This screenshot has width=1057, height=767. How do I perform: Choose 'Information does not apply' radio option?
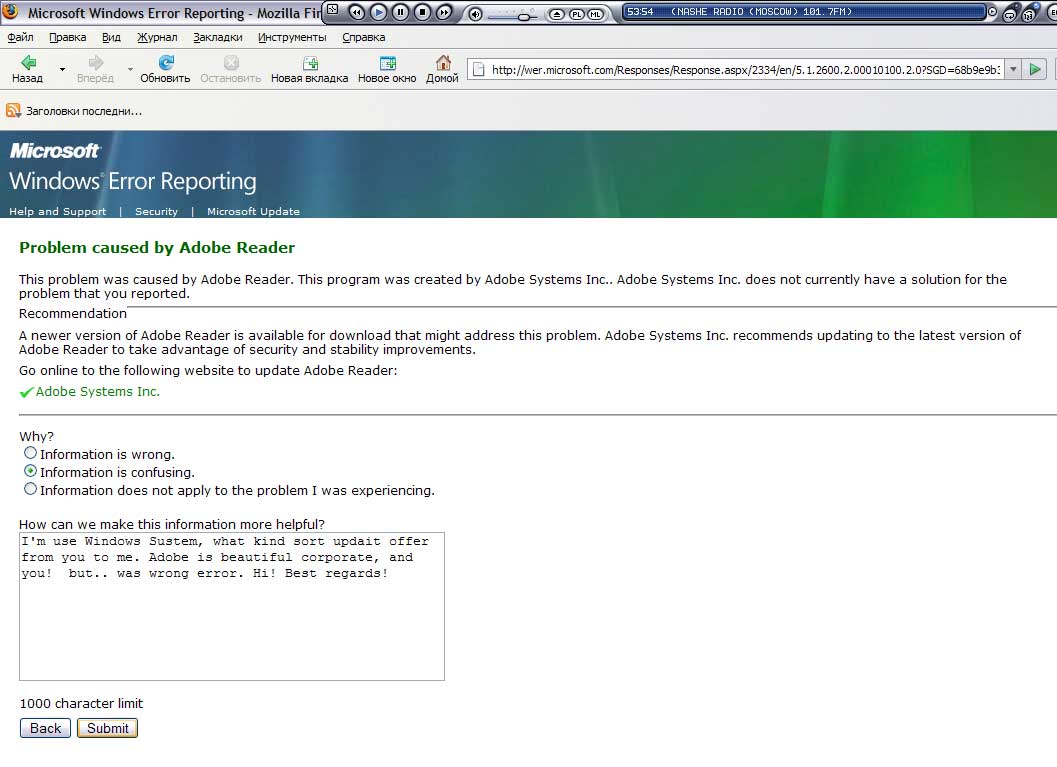pos(30,489)
